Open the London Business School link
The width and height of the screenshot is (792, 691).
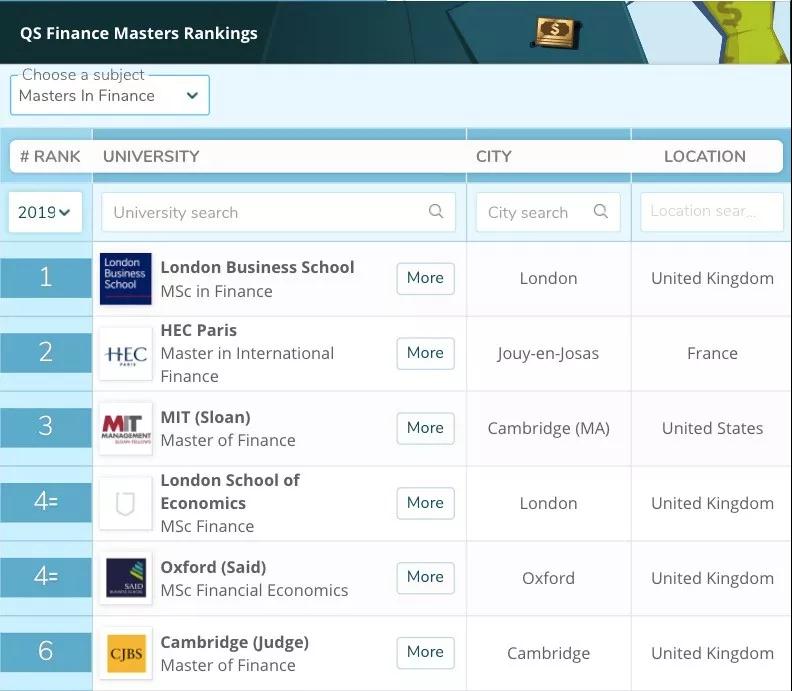coord(258,267)
